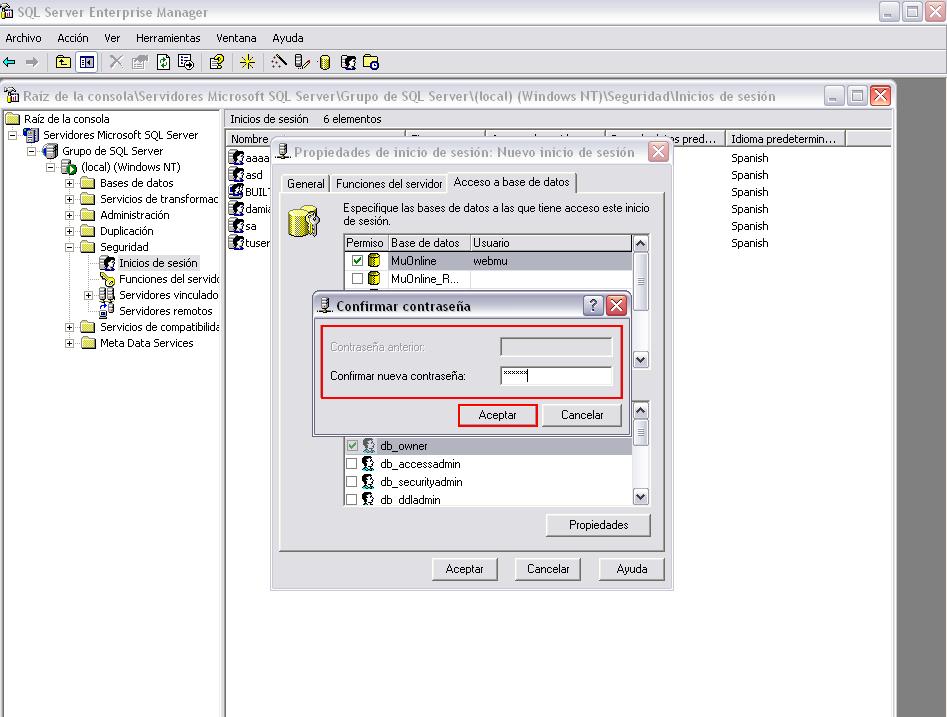Switch to the General tab
Screen dimensions: 947x717
(x=305, y=184)
